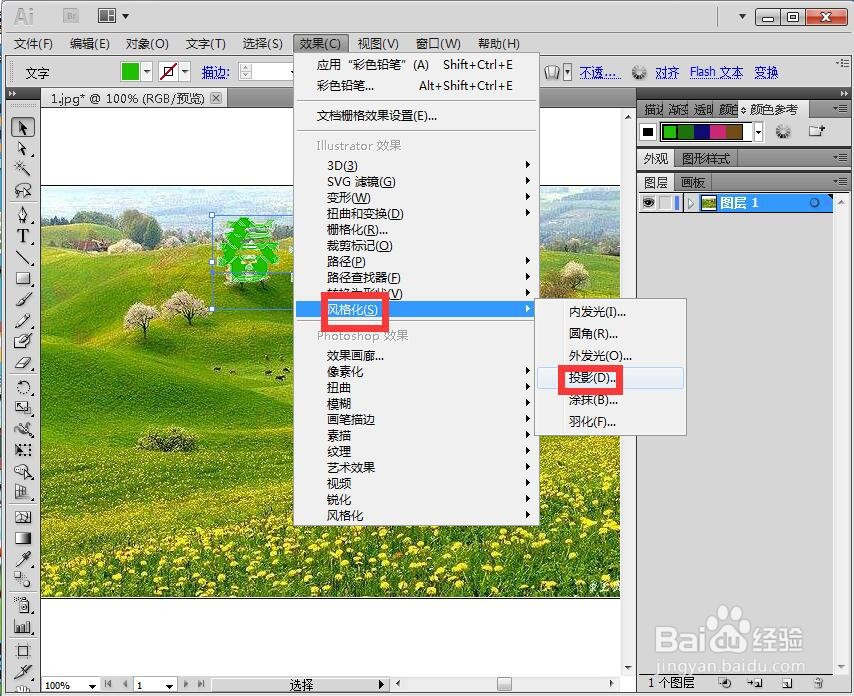Click the stroke weight stepper
Viewport: 854px width, 696px height.
[246, 71]
